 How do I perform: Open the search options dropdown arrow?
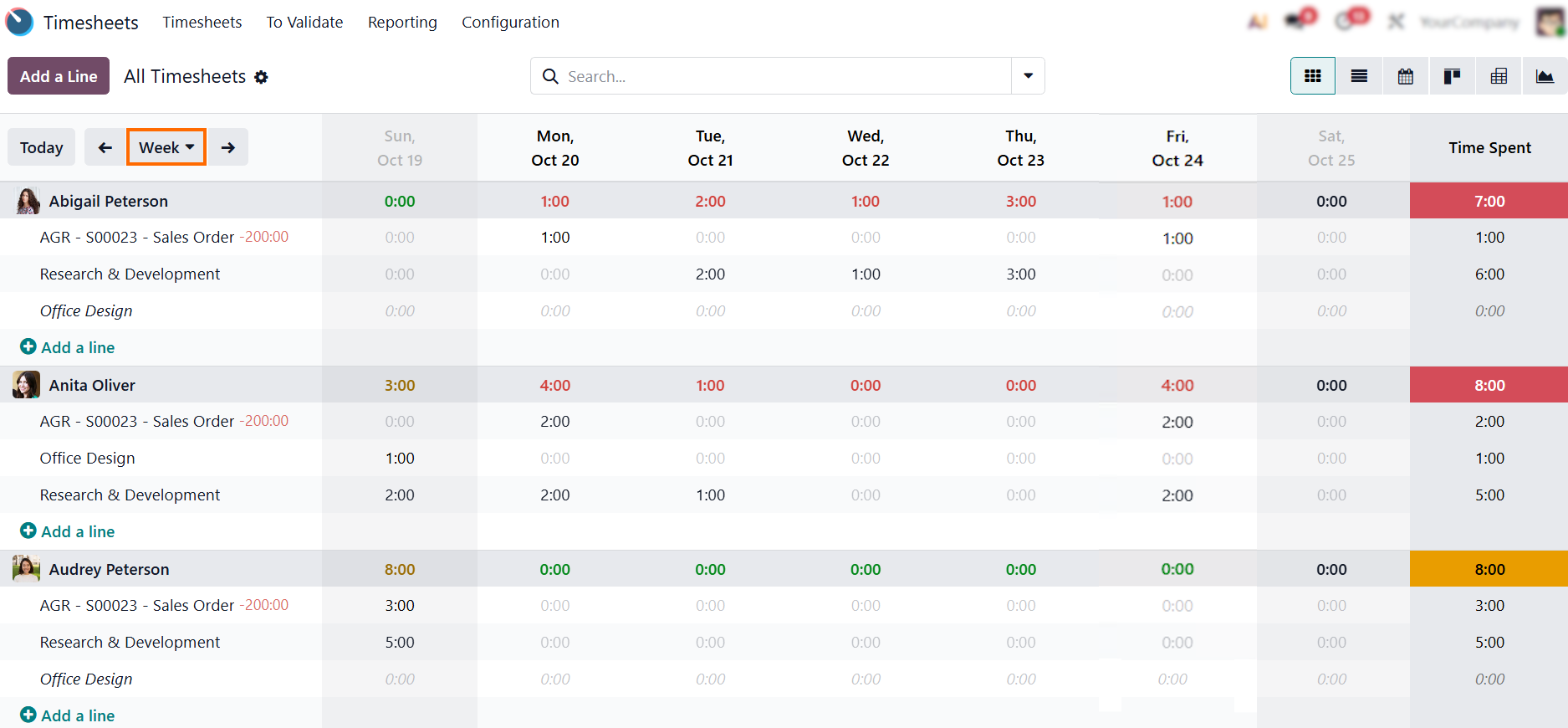pyautogui.click(x=1028, y=76)
